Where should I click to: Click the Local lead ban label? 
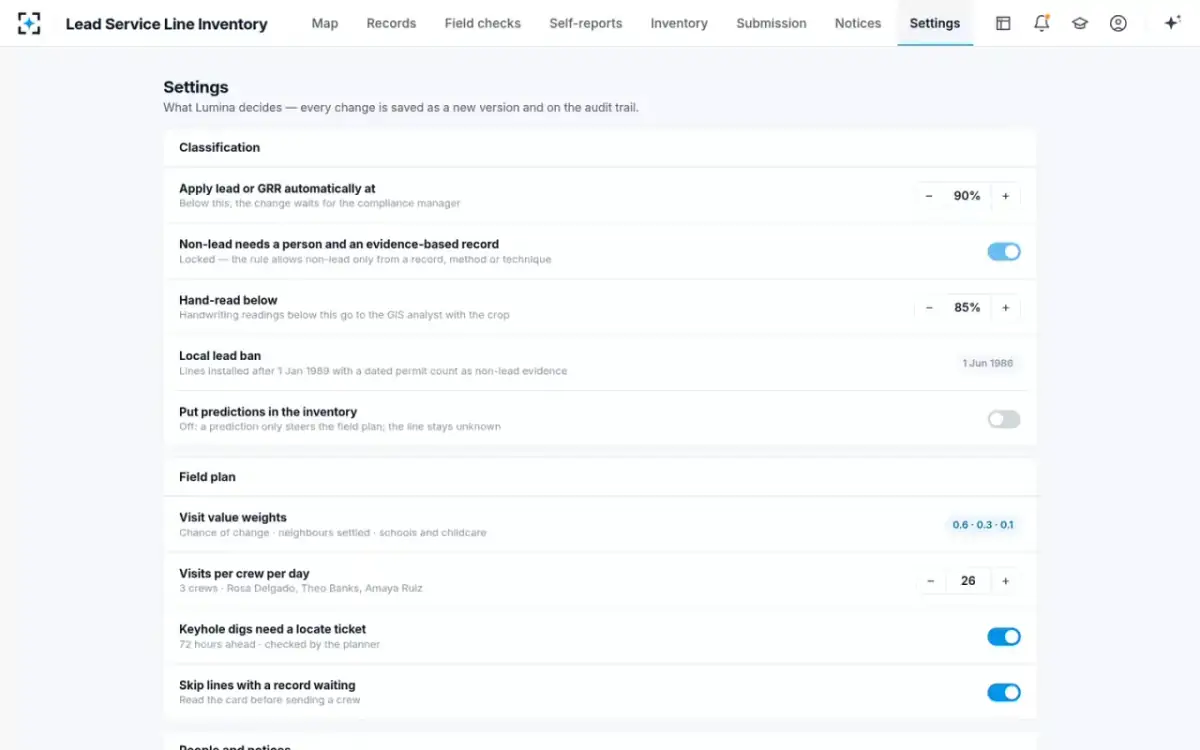pyautogui.click(x=220, y=356)
